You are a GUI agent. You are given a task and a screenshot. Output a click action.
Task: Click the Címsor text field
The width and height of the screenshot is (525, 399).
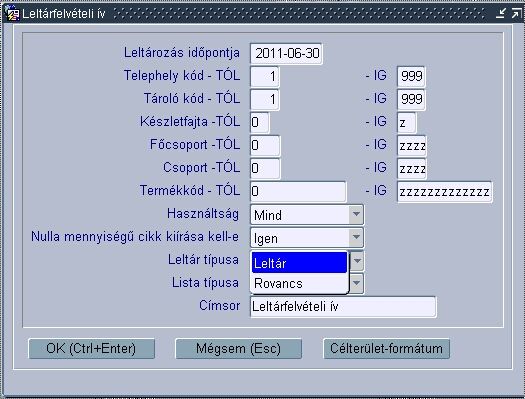343,307
